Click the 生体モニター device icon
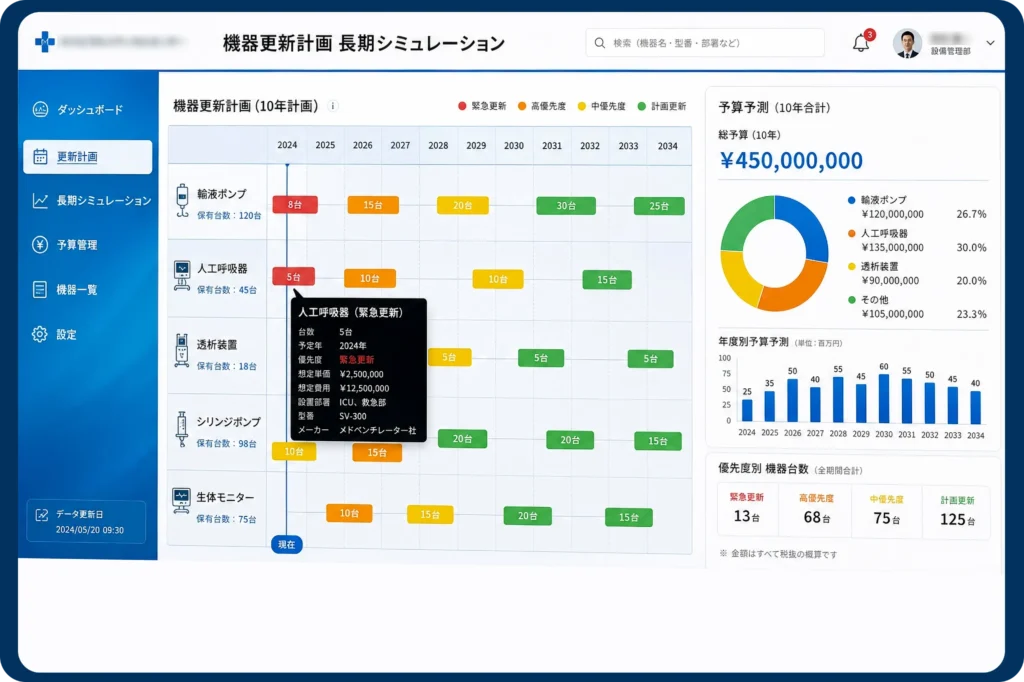 point(181,500)
